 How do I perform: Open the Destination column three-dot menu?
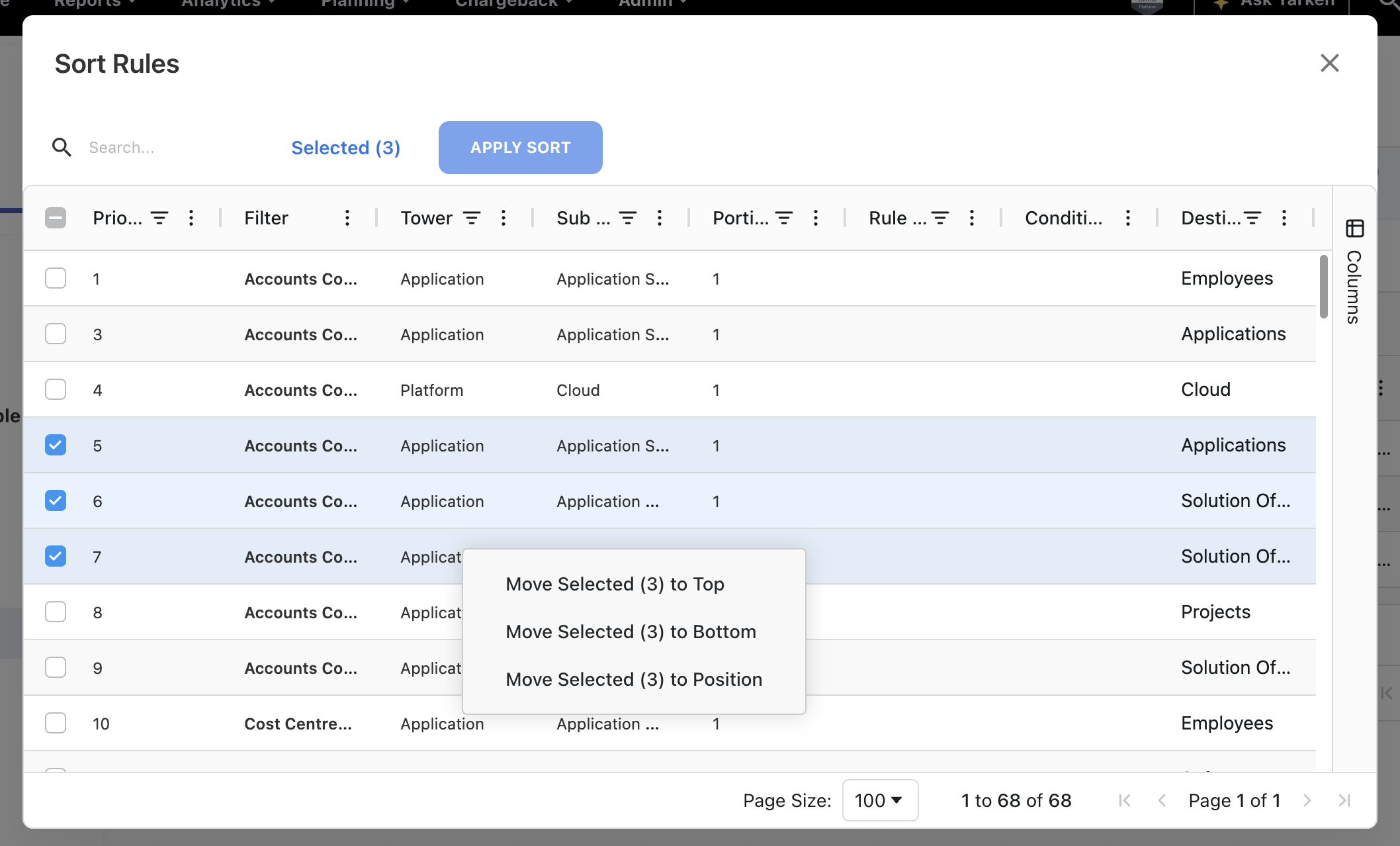point(1284,218)
